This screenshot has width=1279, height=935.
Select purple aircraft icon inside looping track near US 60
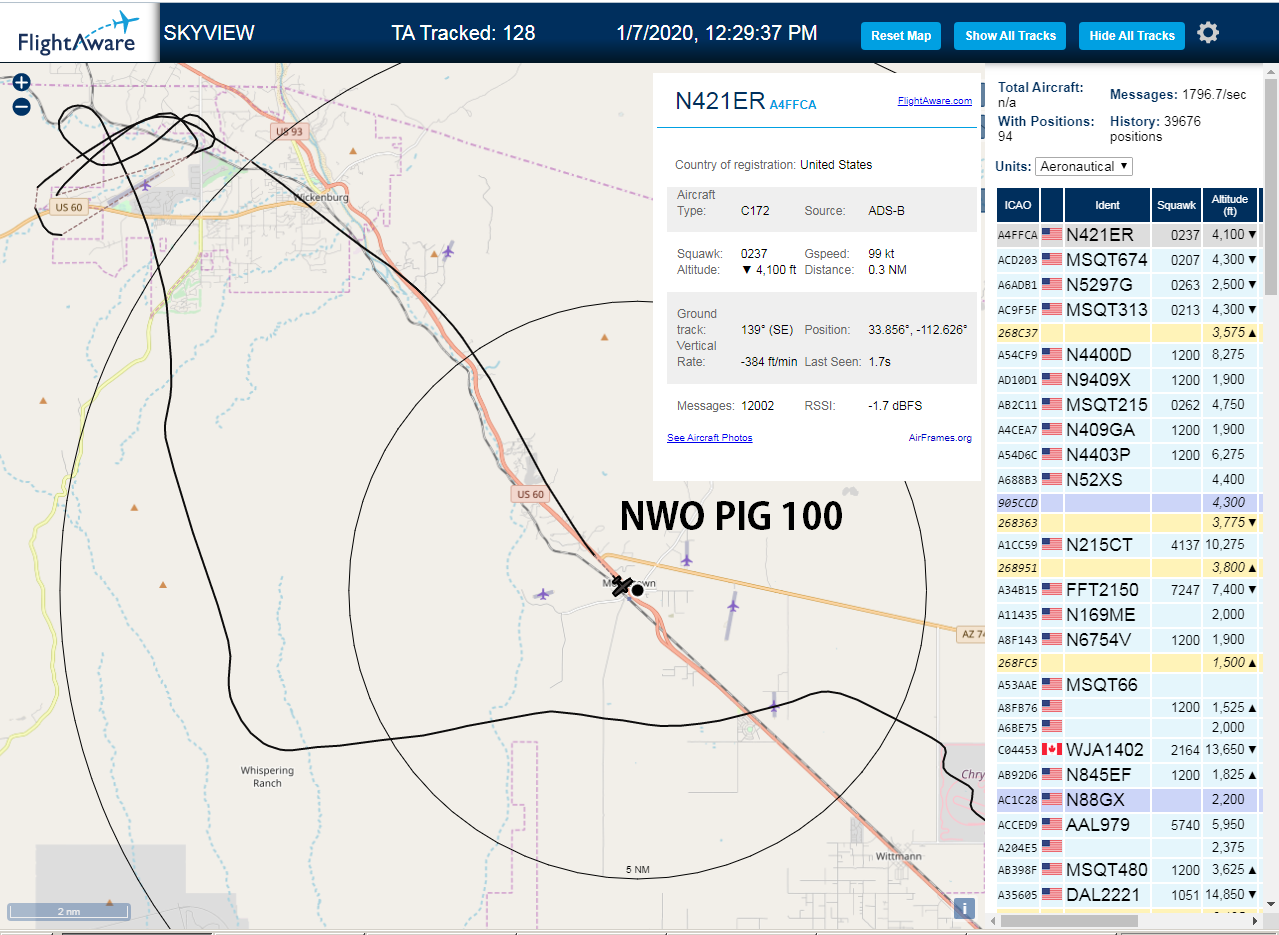147,184
